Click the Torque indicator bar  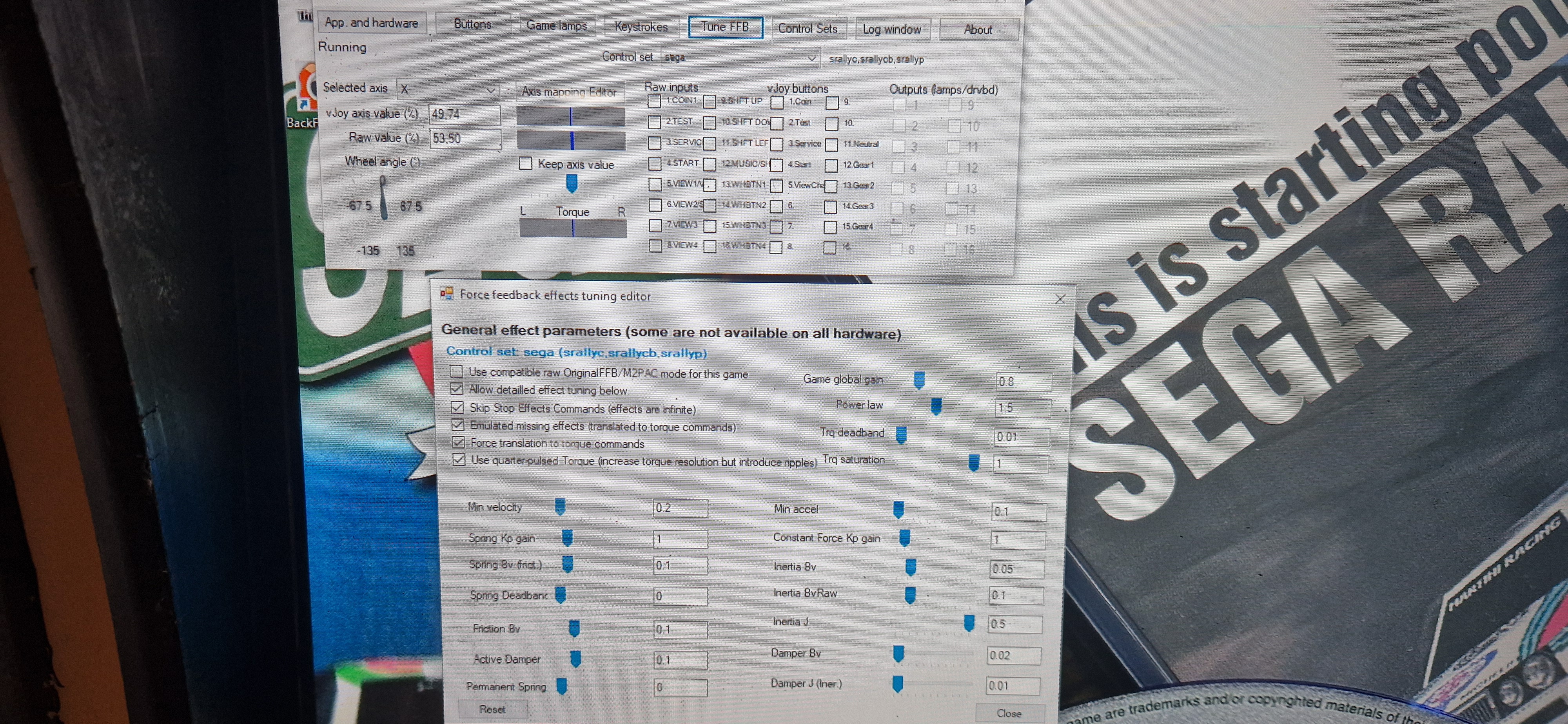[x=573, y=228]
